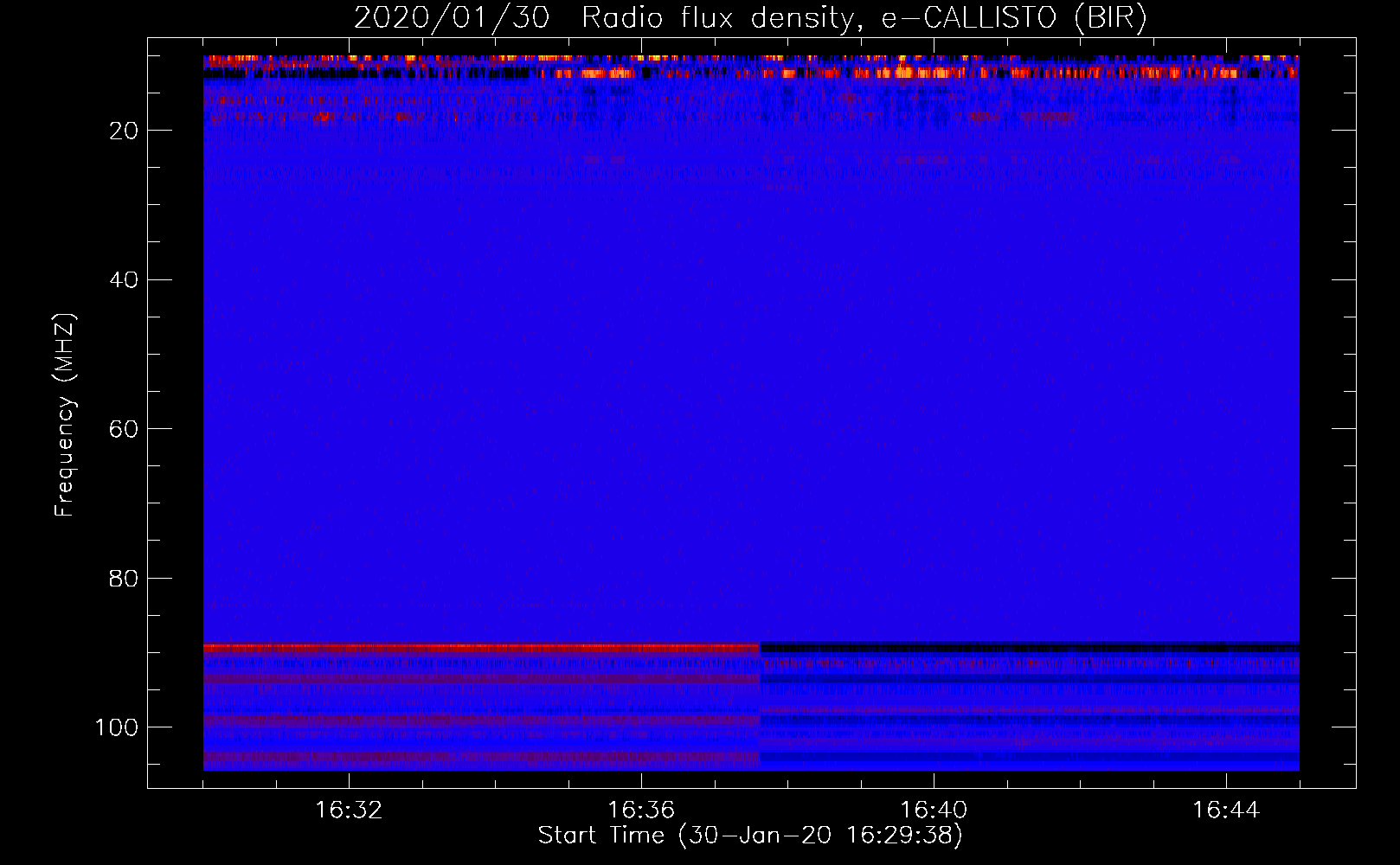
Task: Click the 16:40 time tick label
Action: pos(934,811)
